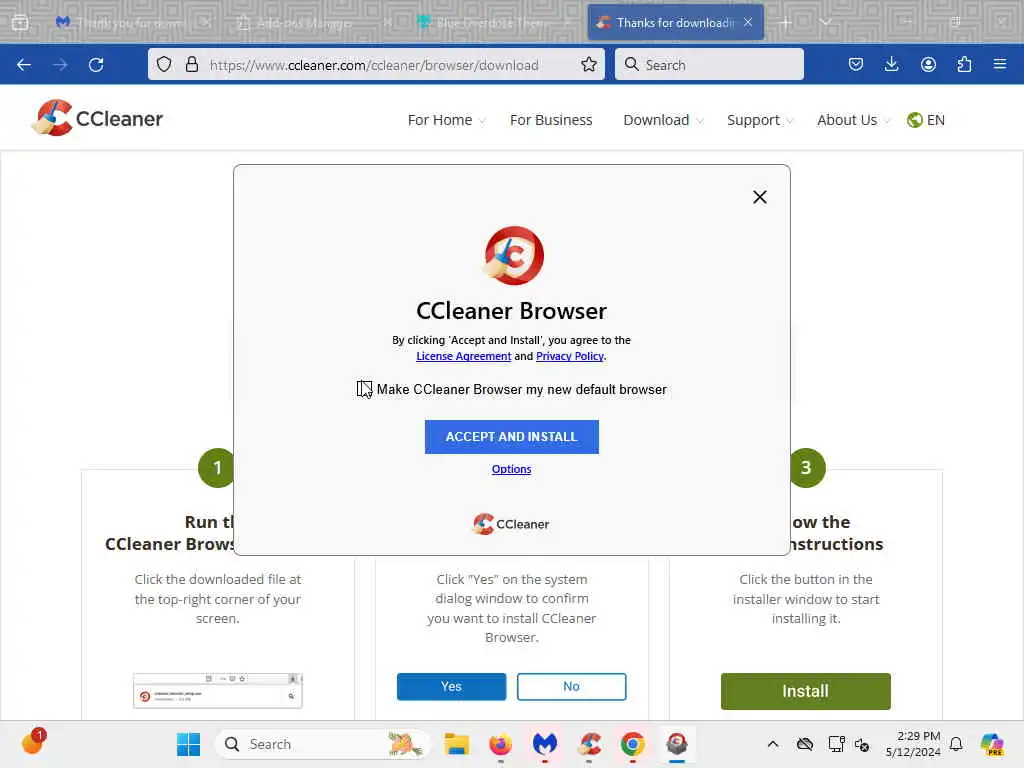The width and height of the screenshot is (1024, 768).
Task: Open Malwarebytes from the taskbar
Action: [545, 744]
